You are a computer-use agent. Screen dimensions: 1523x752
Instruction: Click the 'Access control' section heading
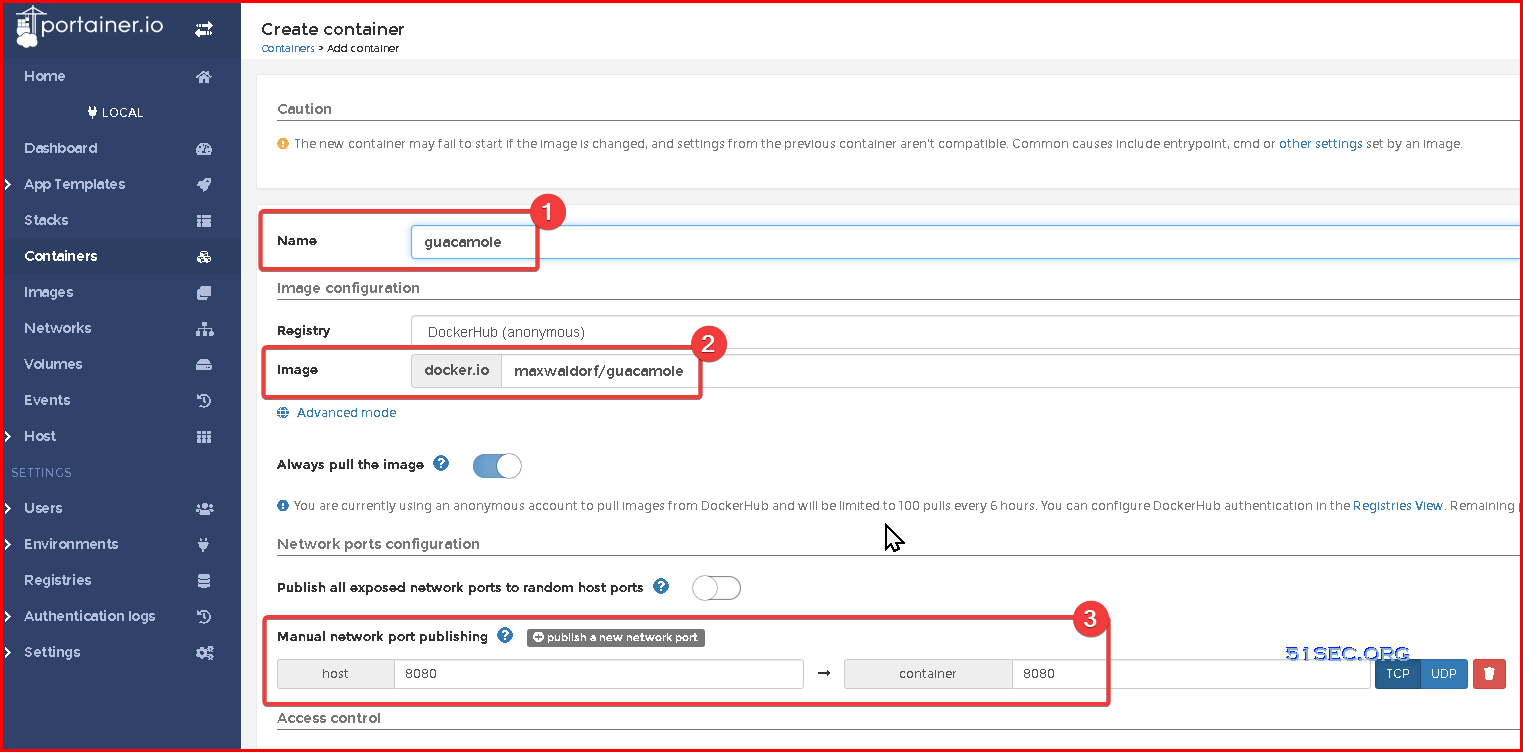click(329, 718)
